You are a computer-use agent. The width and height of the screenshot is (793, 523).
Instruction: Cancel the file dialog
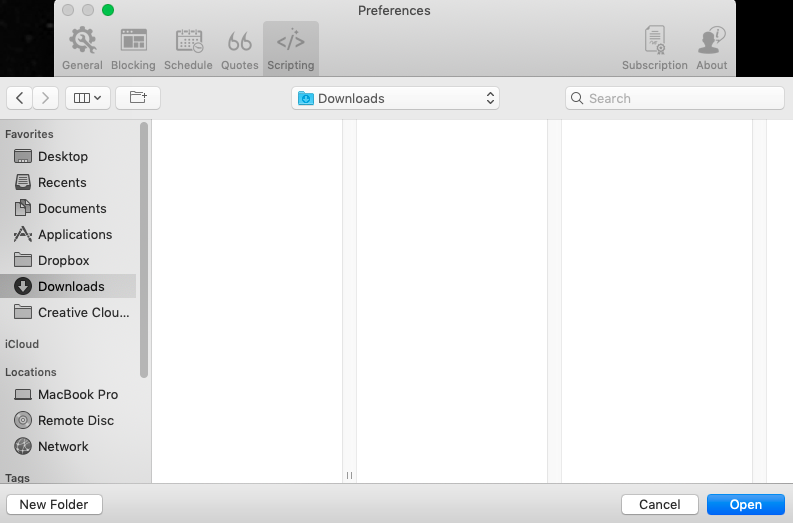pos(659,504)
